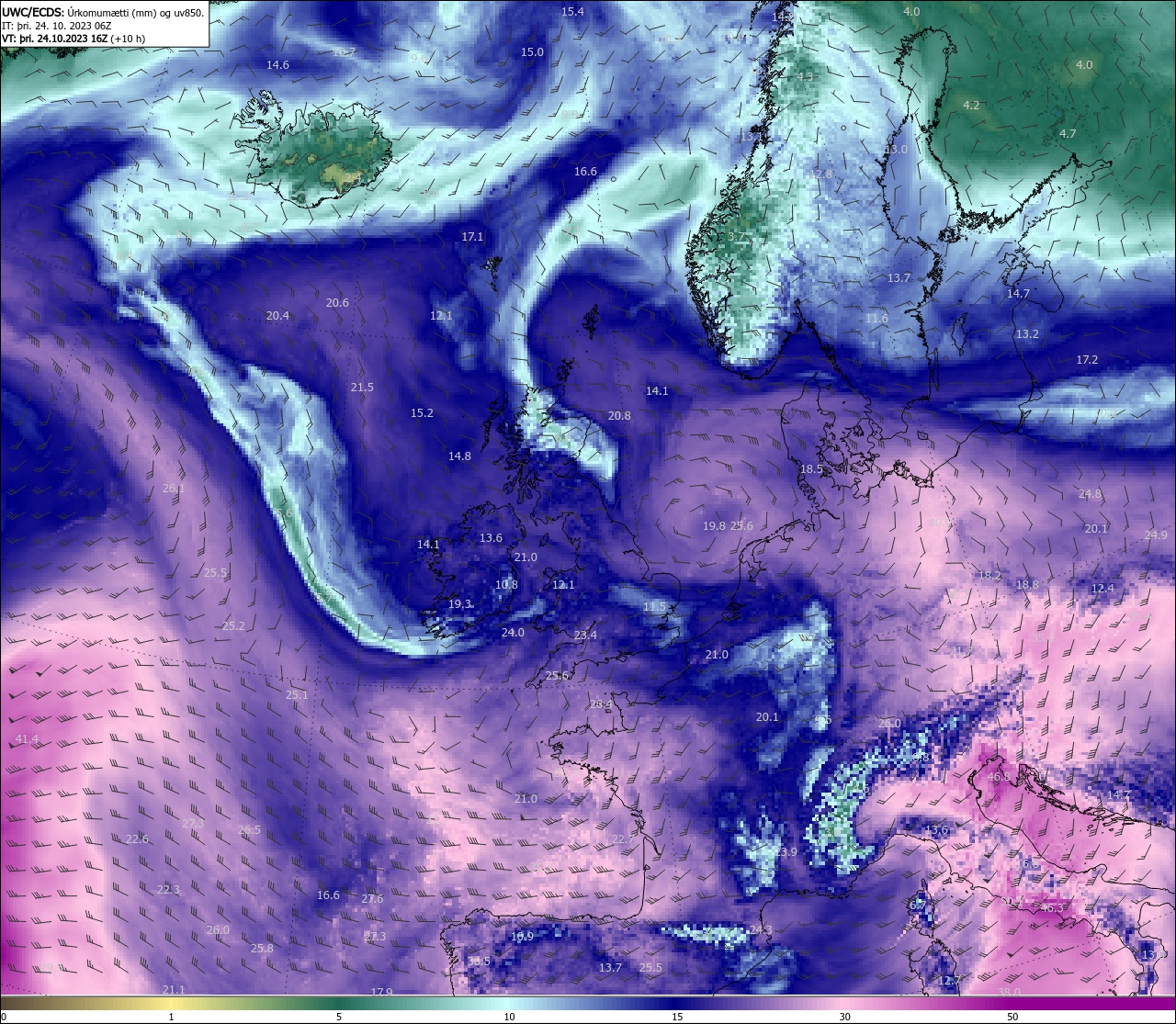The height and width of the screenshot is (1024, 1176).
Task: Click the 12.4 value
Action: pyautogui.click(x=1102, y=589)
